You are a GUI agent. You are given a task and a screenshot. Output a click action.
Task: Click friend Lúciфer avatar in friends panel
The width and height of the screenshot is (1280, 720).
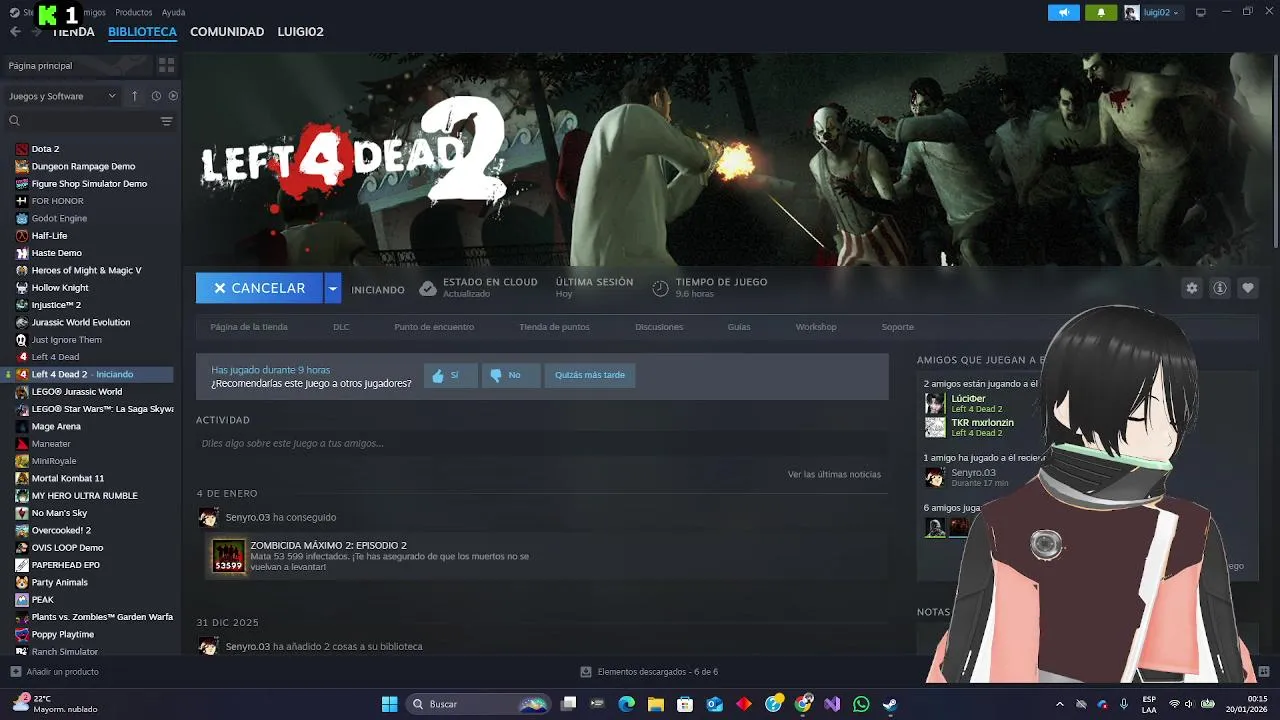(x=935, y=403)
